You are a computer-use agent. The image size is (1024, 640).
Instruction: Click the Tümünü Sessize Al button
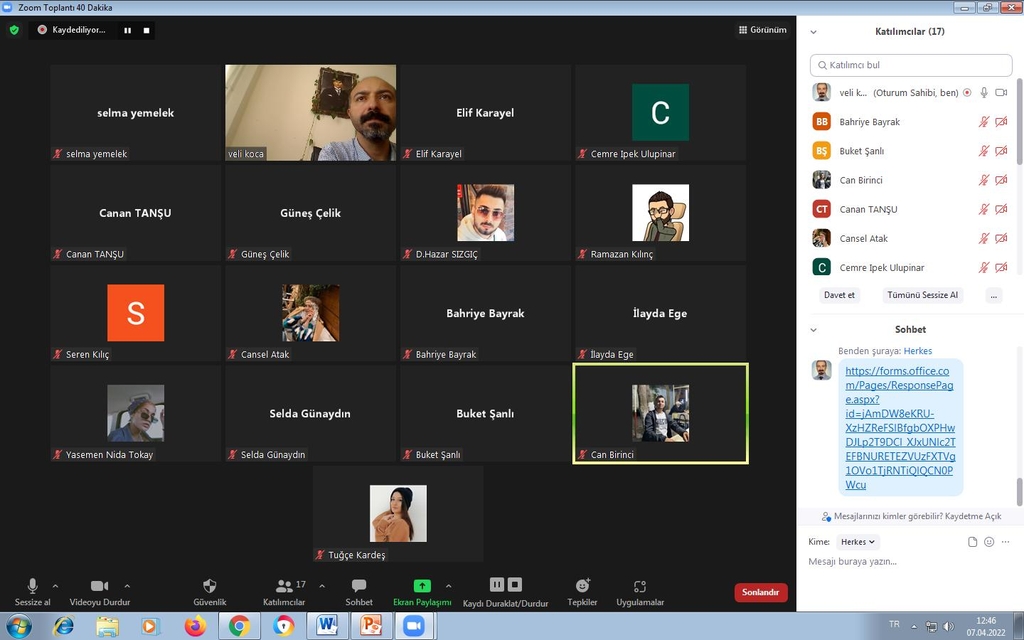pyautogui.click(x=921, y=295)
